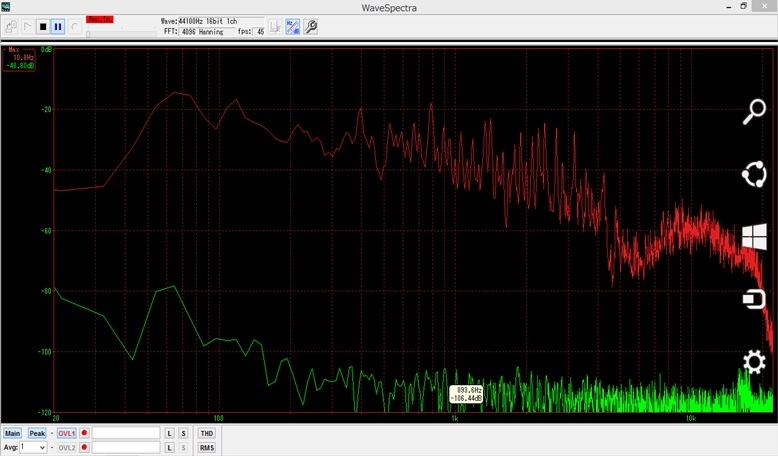The width and height of the screenshot is (778, 456).
Task: Click the OVL2 overlay name field
Action: tap(126, 448)
